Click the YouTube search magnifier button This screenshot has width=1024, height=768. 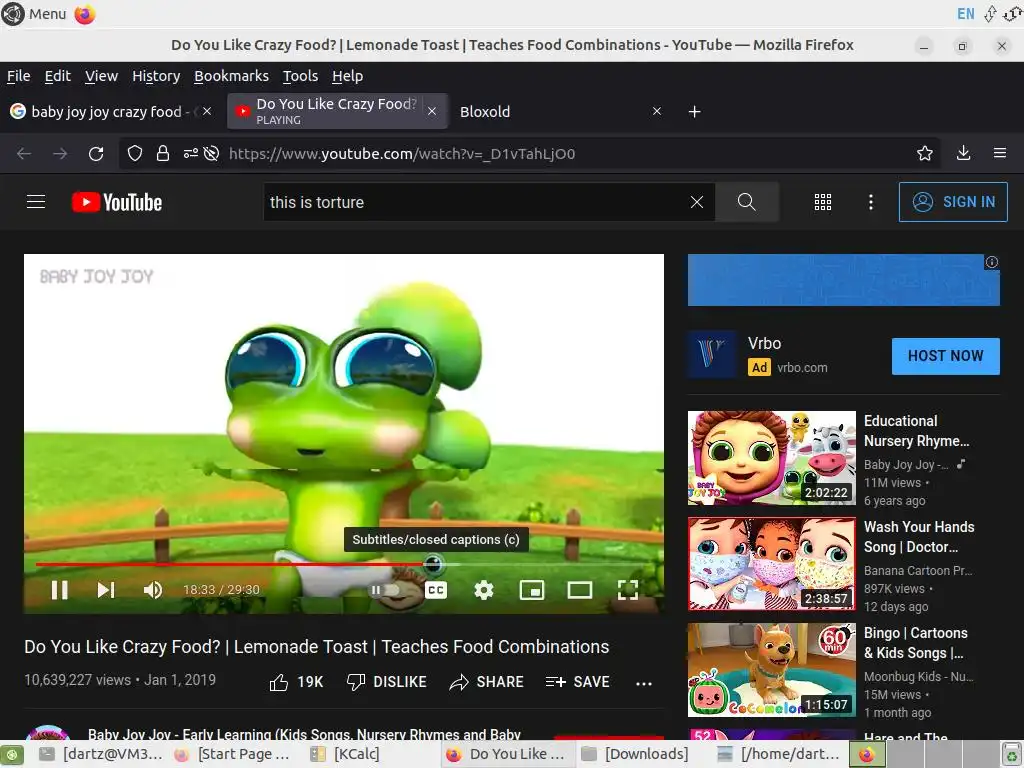coord(746,202)
